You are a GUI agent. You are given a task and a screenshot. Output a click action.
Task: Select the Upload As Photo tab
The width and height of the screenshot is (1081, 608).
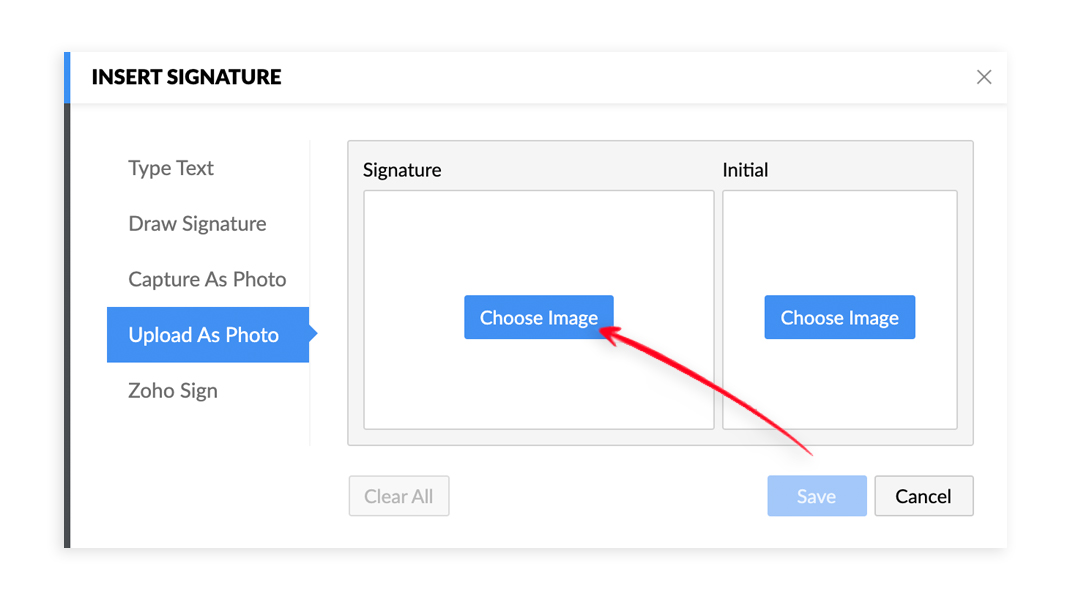click(x=204, y=335)
